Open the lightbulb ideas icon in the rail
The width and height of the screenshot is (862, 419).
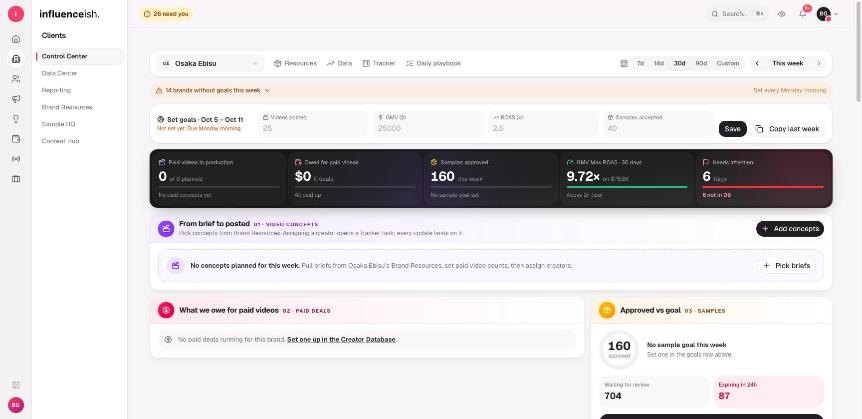tap(16, 119)
